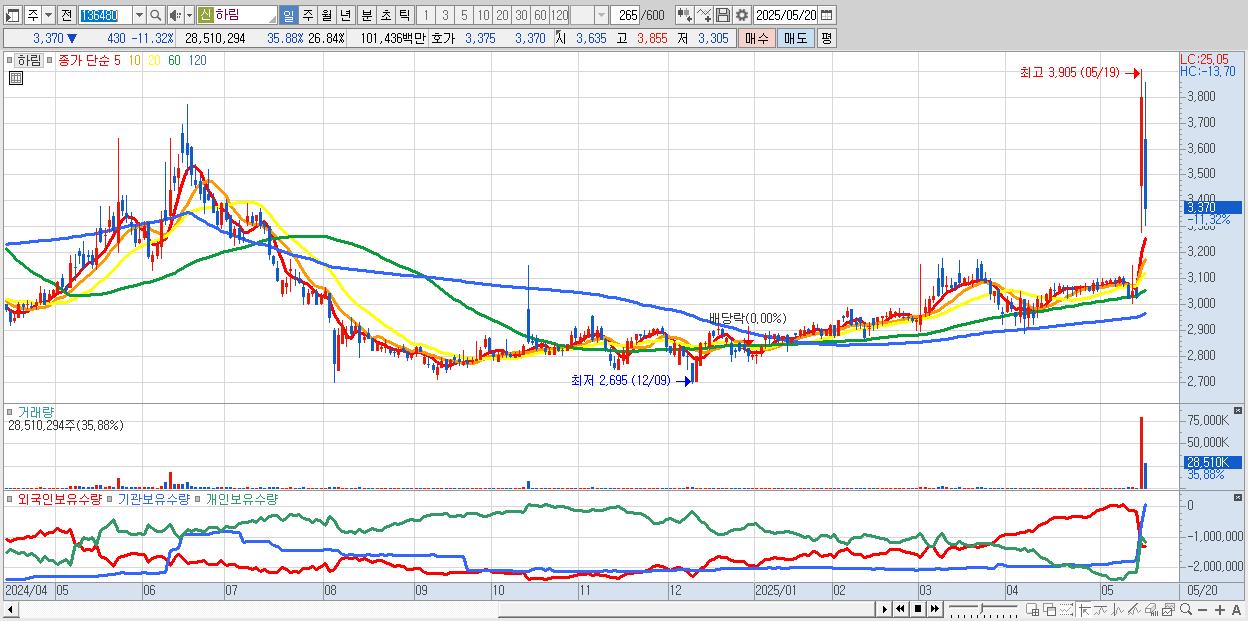Click the stock code field 136480

coord(104,15)
